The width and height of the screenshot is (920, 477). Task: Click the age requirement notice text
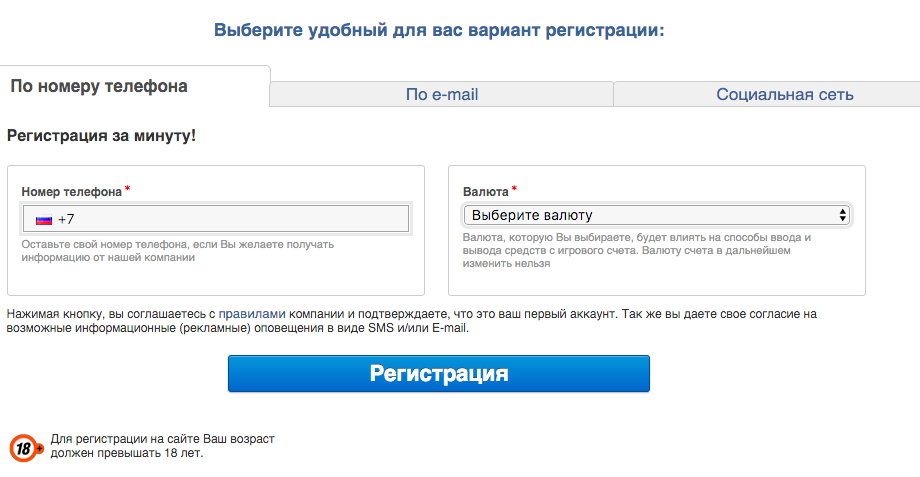(163, 446)
